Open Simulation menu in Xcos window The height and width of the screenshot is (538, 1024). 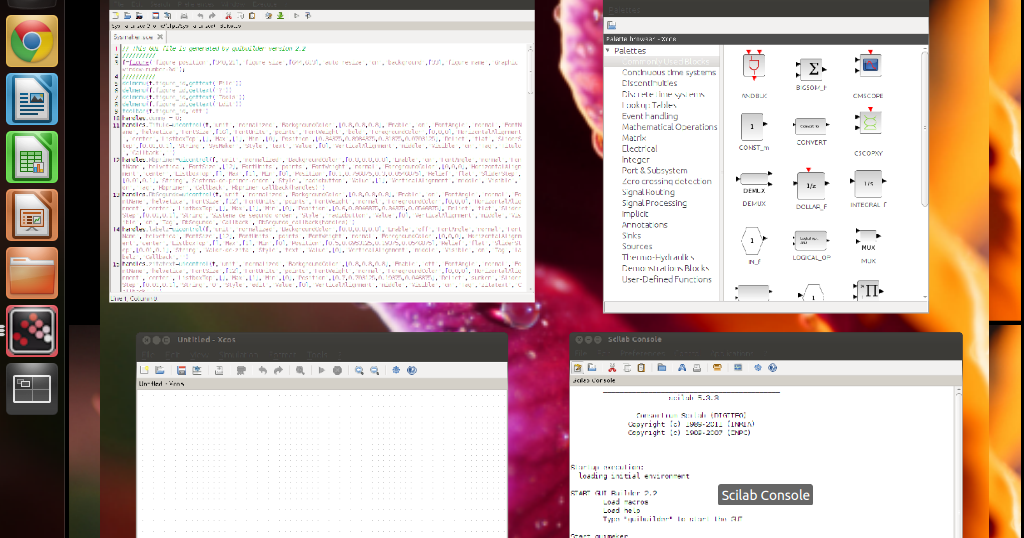click(238, 355)
